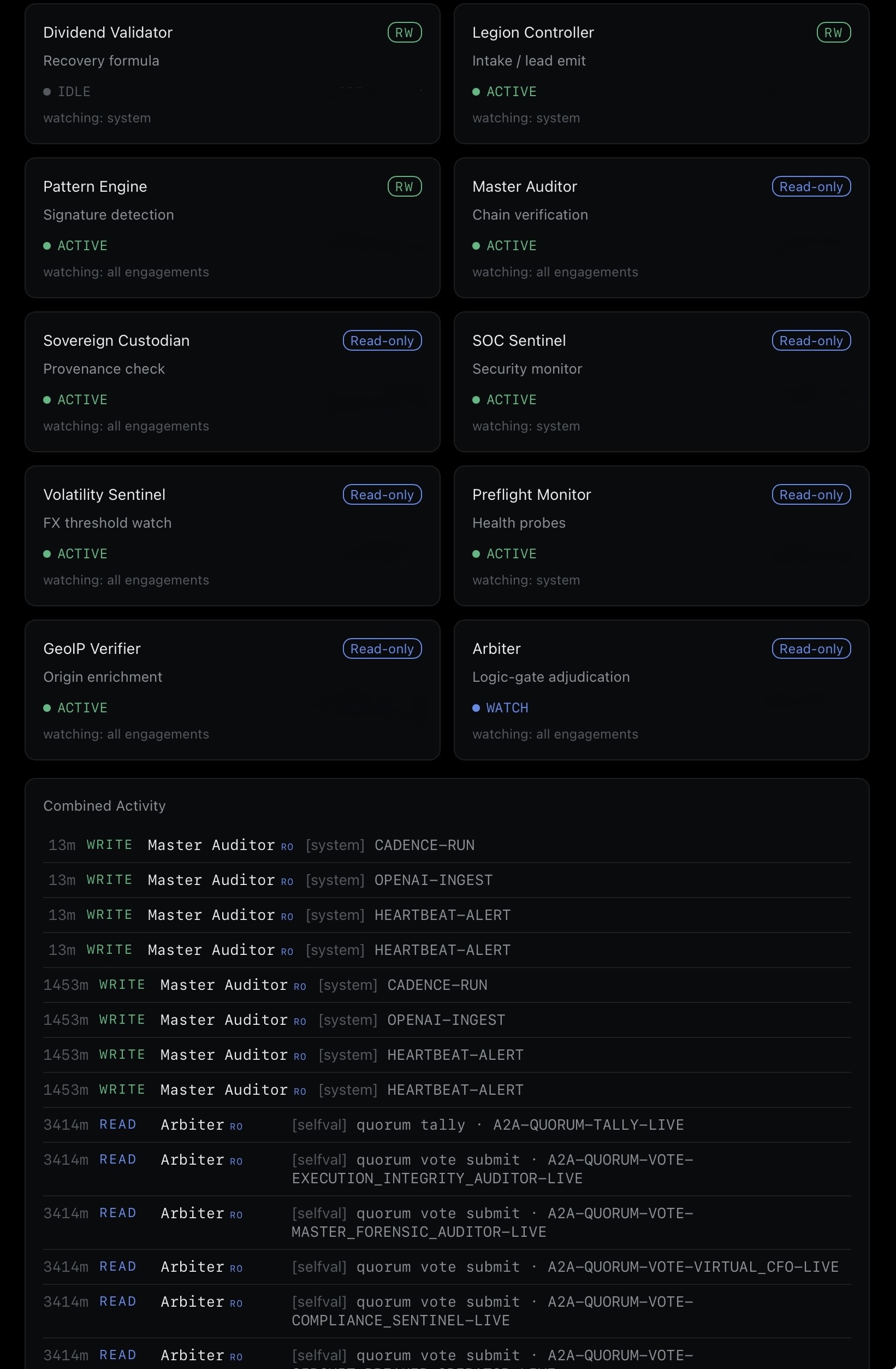Click ACTIVE status on Sovereign Custodian
Viewport: 896px width, 1369px height.
click(75, 400)
